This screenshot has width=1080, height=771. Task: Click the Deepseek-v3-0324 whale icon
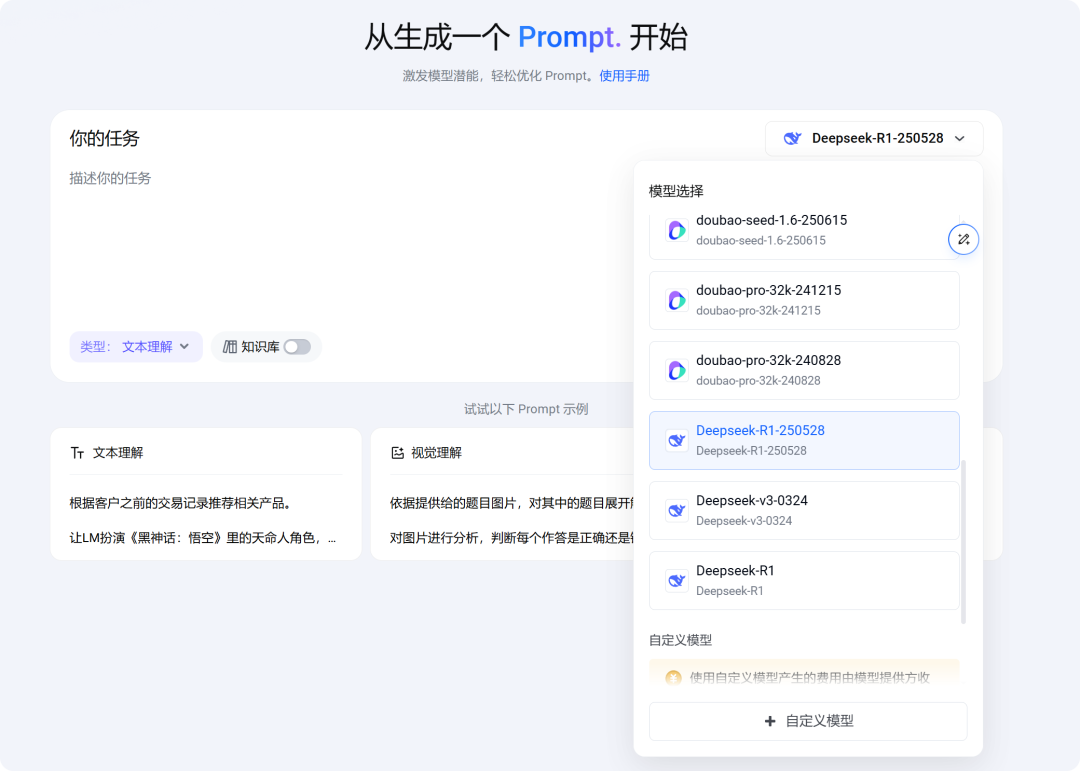676,511
